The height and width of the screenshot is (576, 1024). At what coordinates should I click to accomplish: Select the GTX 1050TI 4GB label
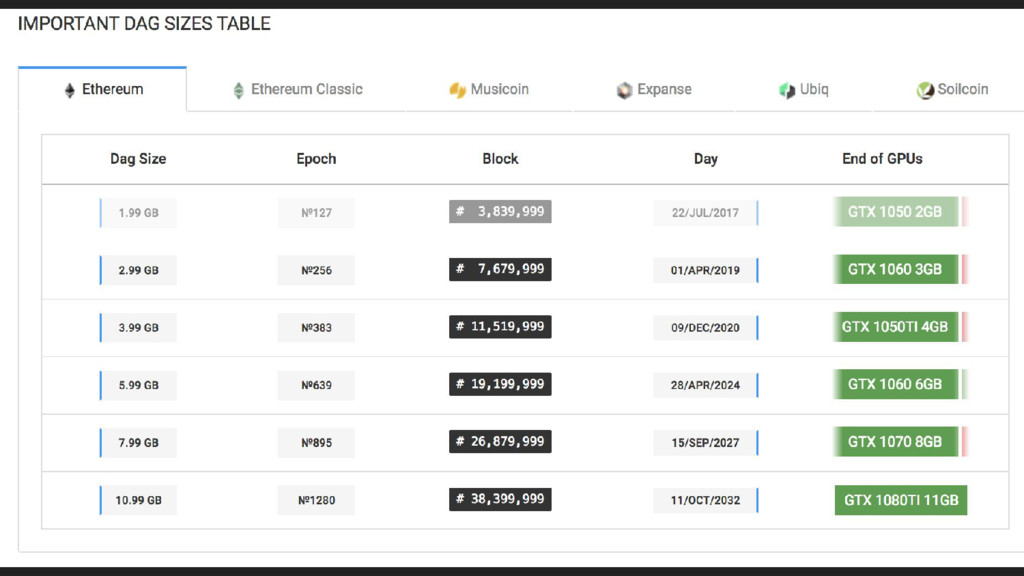click(x=895, y=327)
